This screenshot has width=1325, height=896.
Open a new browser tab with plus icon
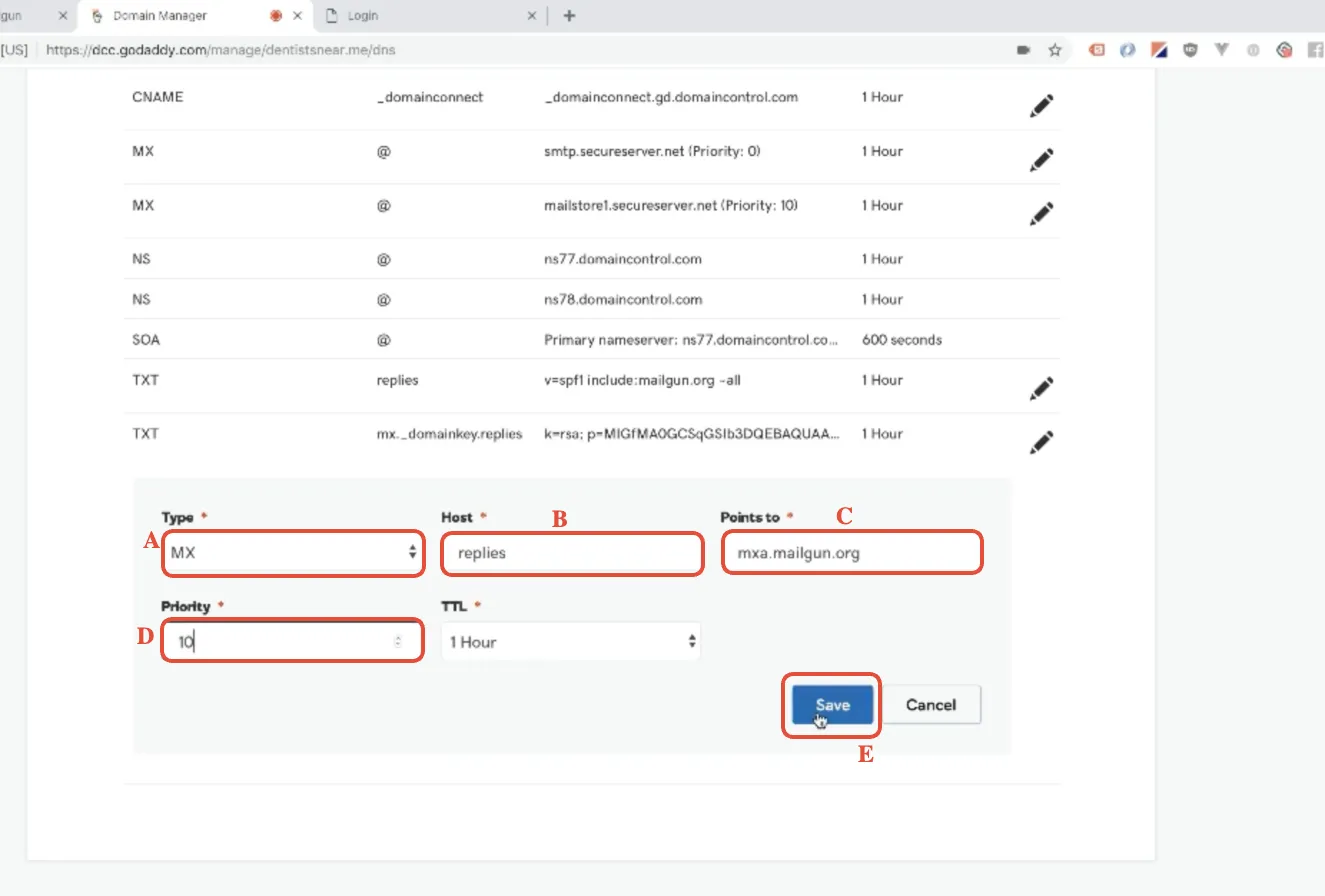click(569, 16)
